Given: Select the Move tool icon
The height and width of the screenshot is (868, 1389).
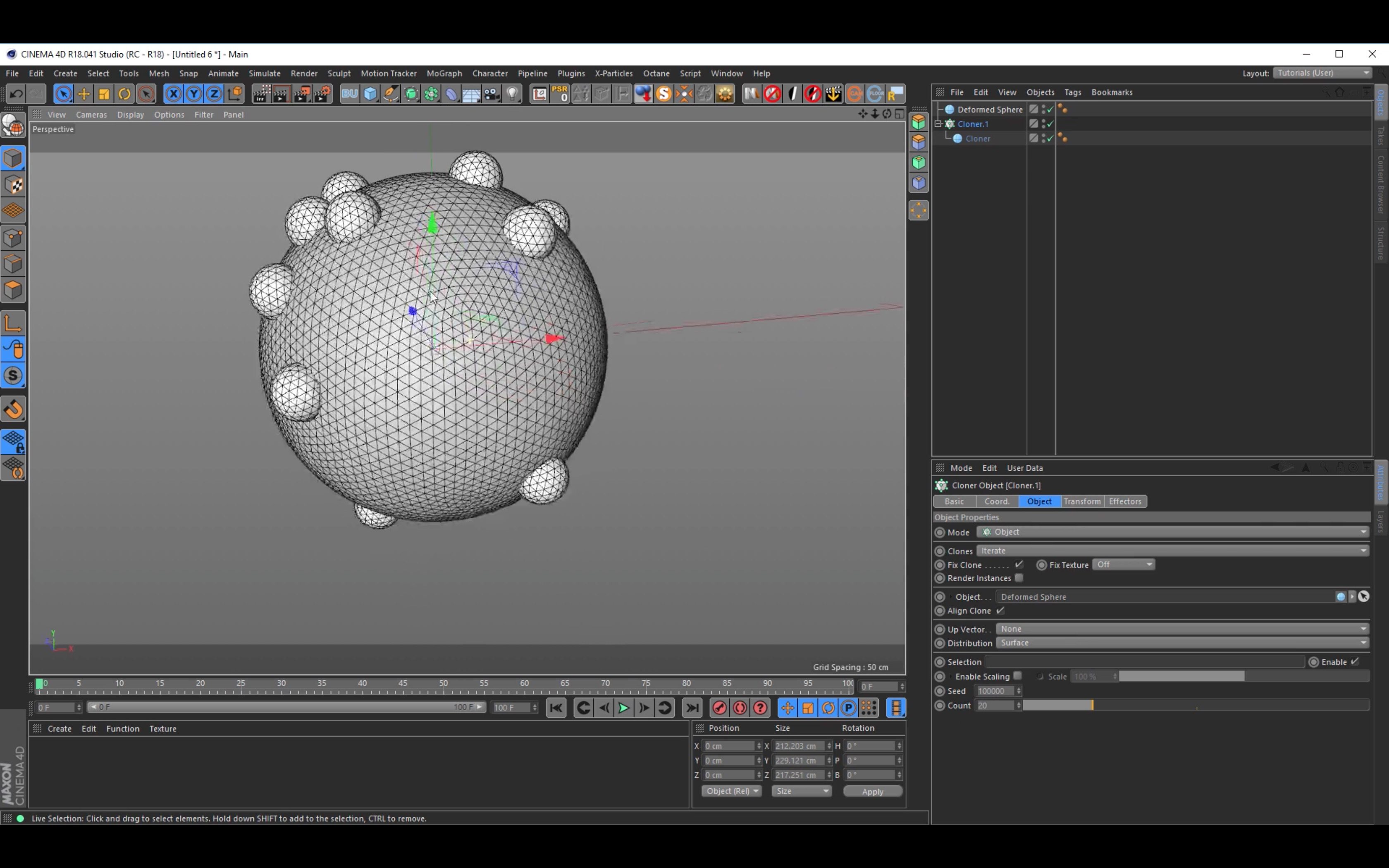Looking at the screenshot, I should coord(83,93).
